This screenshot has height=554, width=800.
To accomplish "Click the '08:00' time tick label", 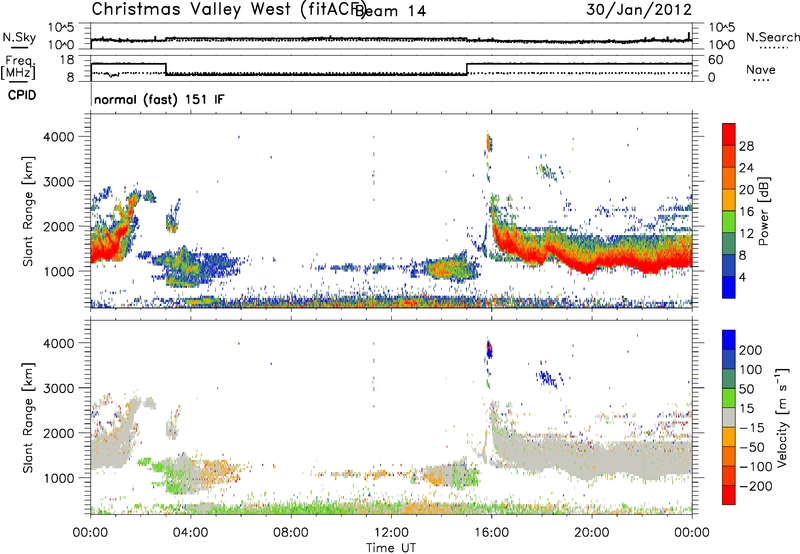I will point(291,533).
